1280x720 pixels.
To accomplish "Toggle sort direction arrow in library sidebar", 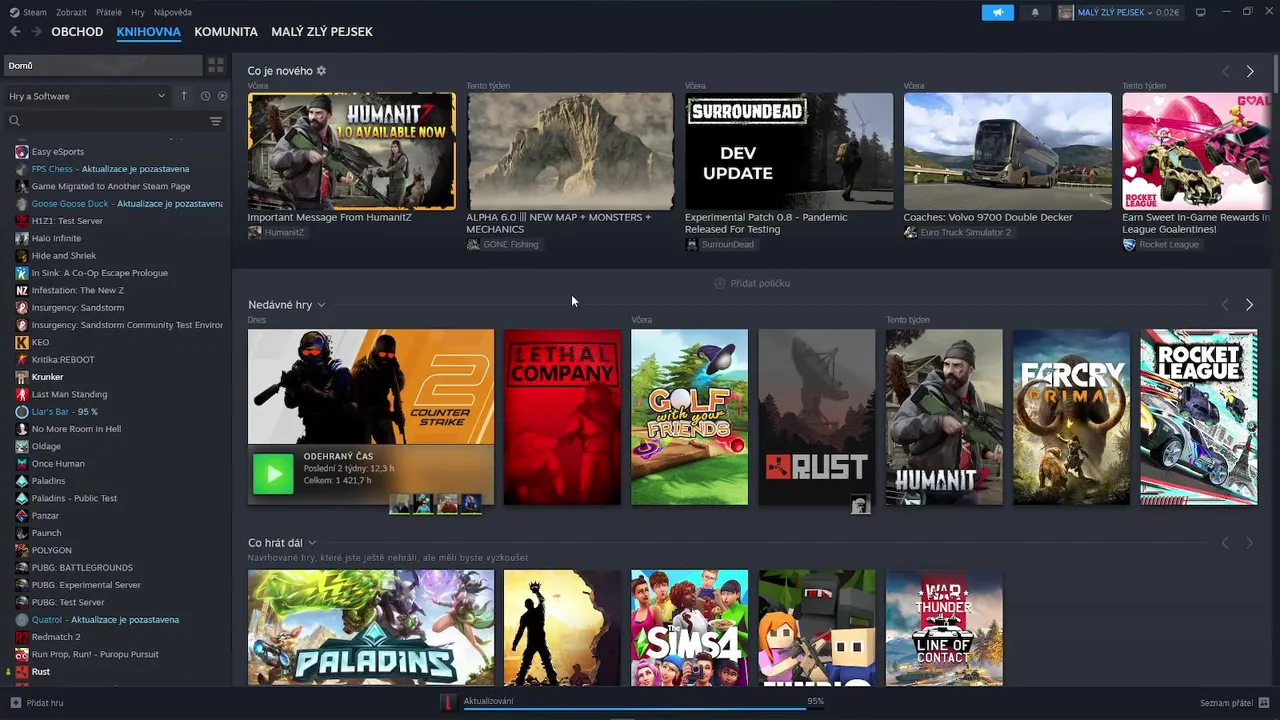I will (x=184, y=96).
